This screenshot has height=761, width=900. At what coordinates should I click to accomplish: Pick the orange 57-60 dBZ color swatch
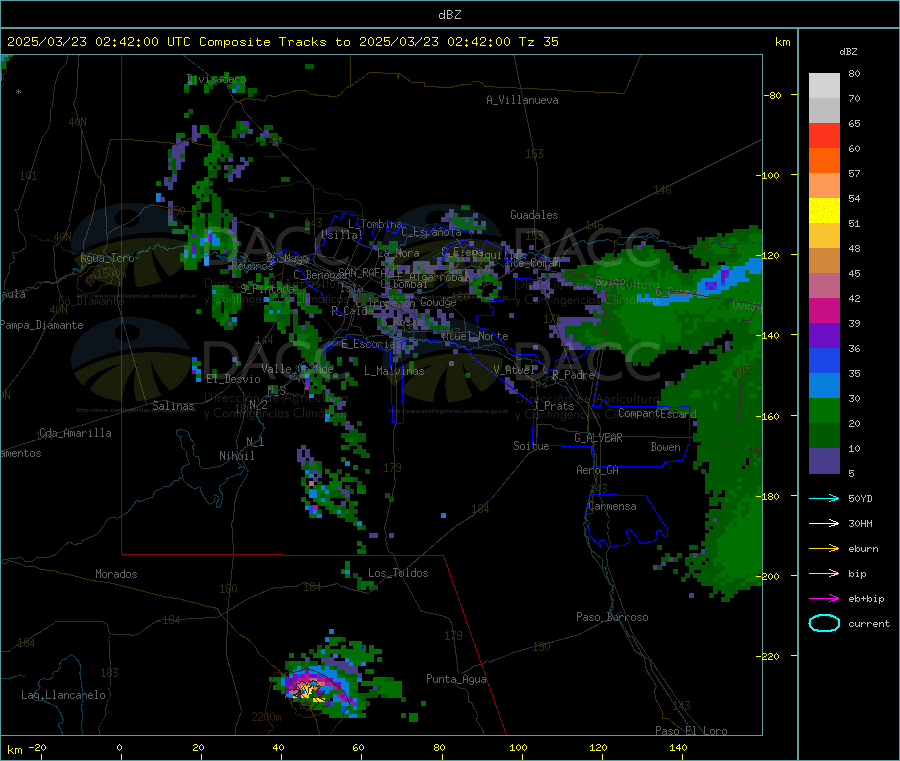coord(824,161)
